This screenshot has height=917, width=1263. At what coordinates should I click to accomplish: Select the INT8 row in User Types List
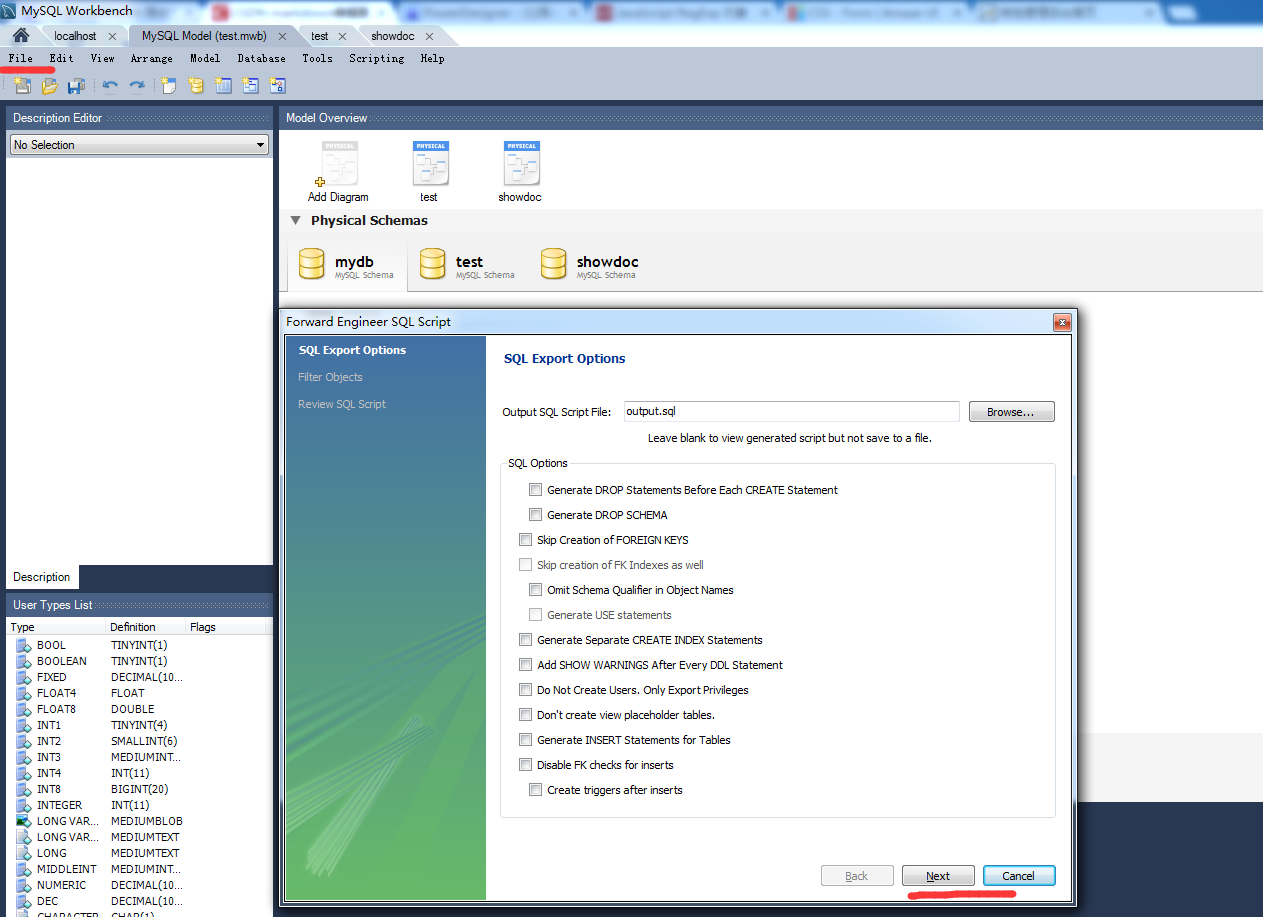coord(139,789)
